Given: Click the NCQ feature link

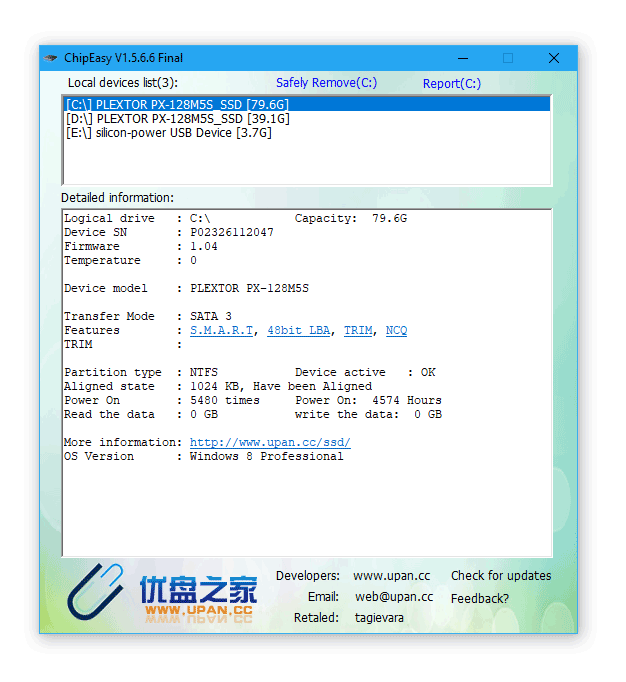Looking at the screenshot, I should click(x=396, y=331).
